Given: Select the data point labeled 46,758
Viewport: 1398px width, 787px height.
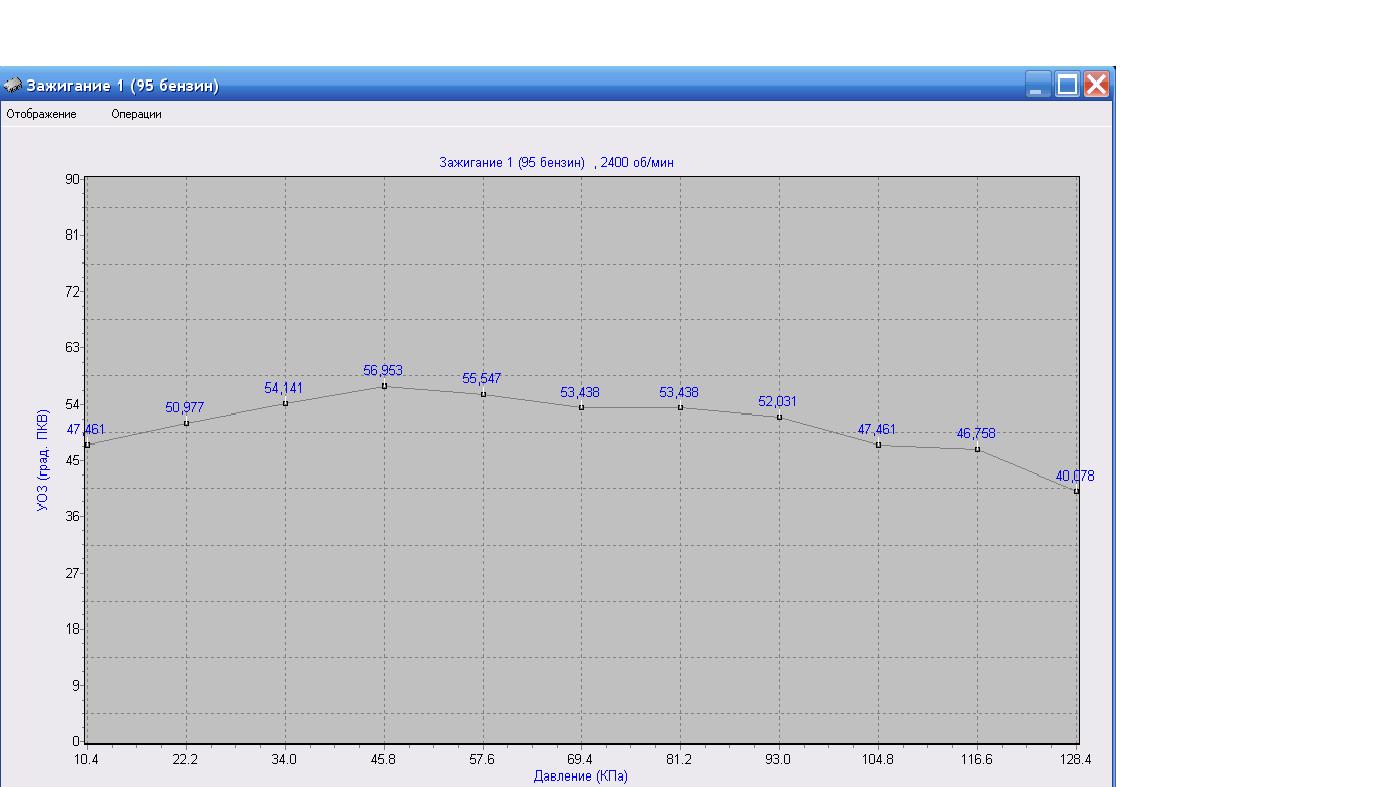Looking at the screenshot, I should point(977,449).
